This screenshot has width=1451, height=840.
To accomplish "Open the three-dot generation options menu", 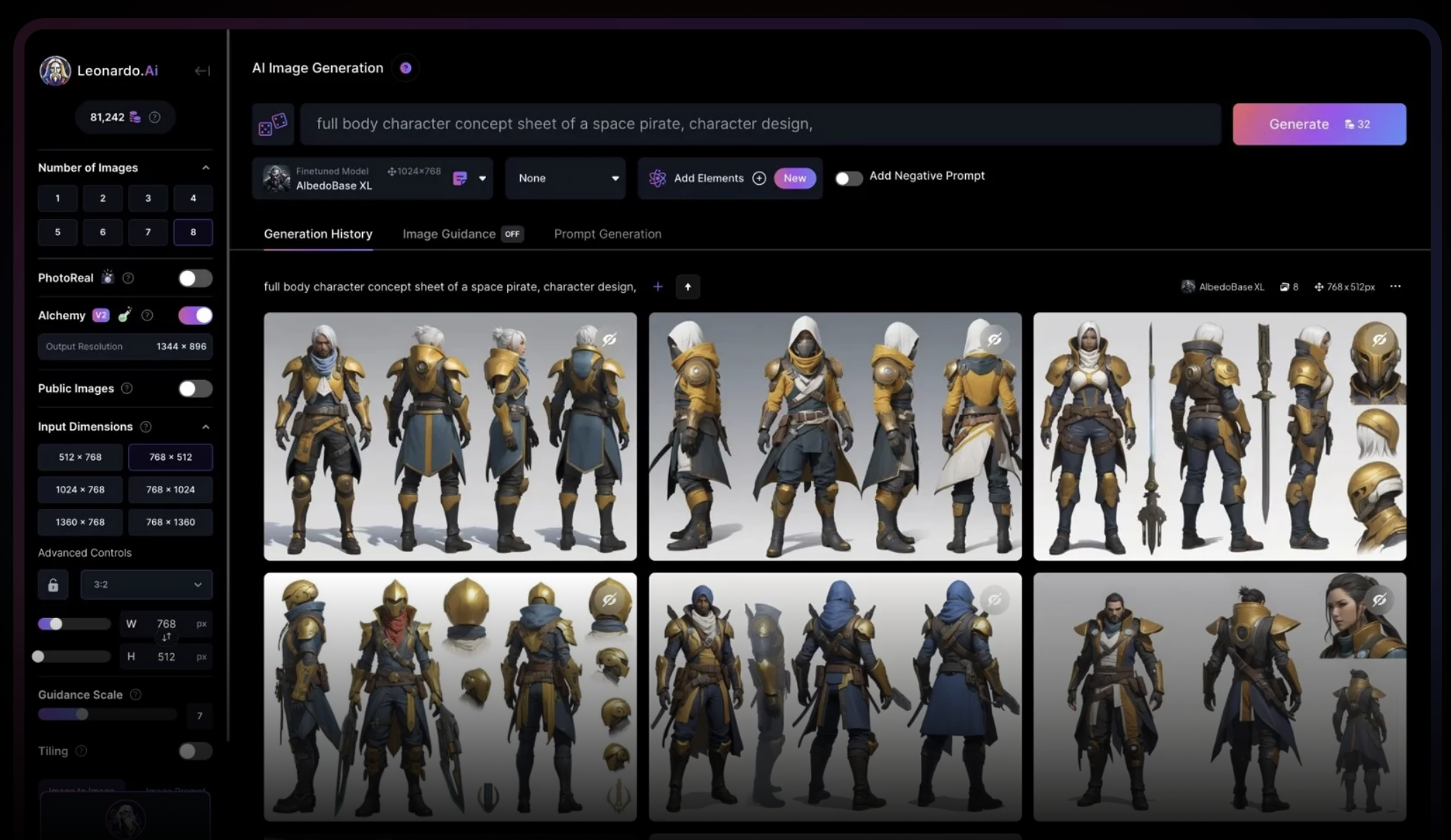I will click(1395, 286).
